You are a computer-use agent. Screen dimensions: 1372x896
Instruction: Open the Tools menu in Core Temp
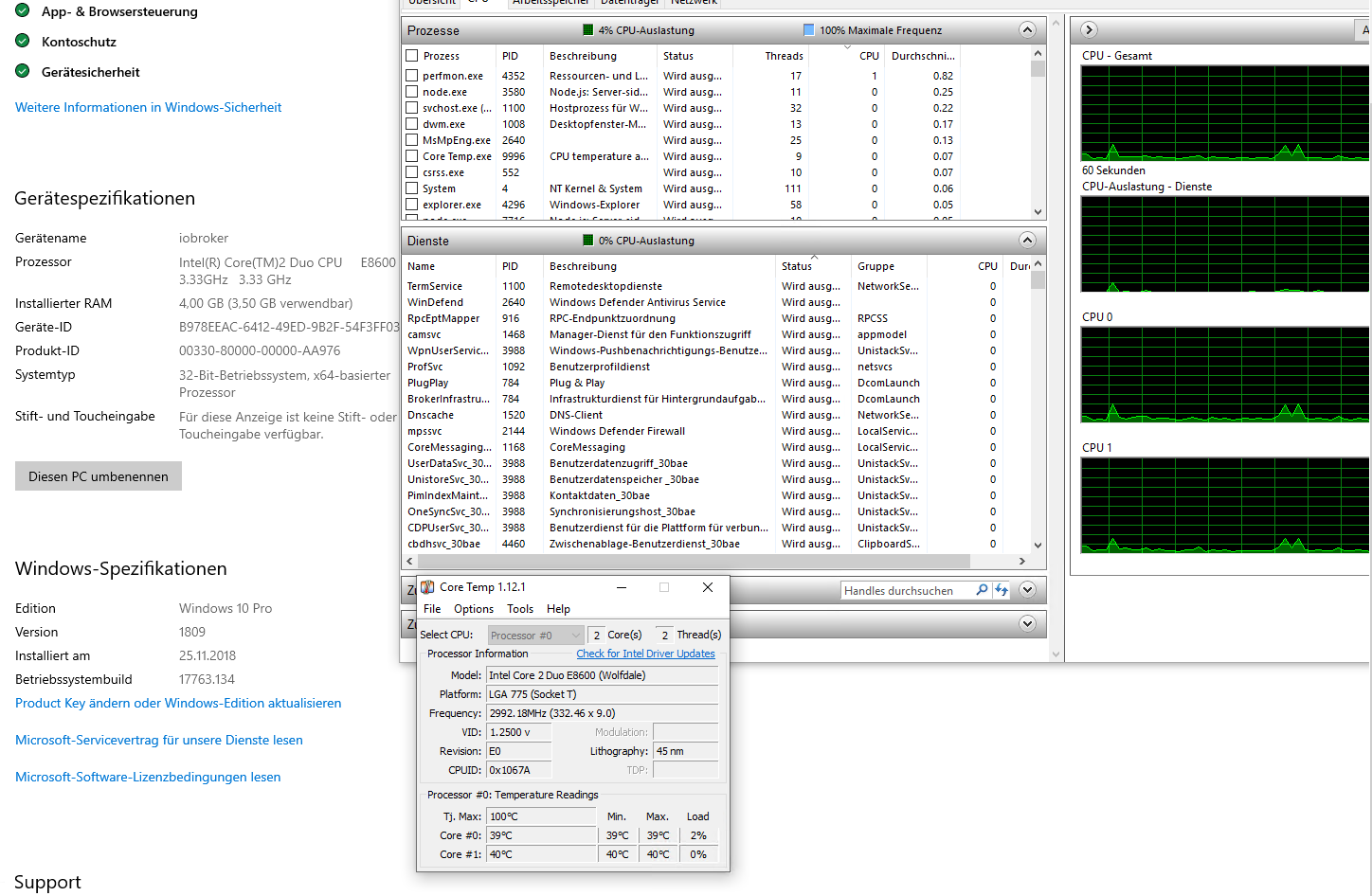click(x=519, y=609)
